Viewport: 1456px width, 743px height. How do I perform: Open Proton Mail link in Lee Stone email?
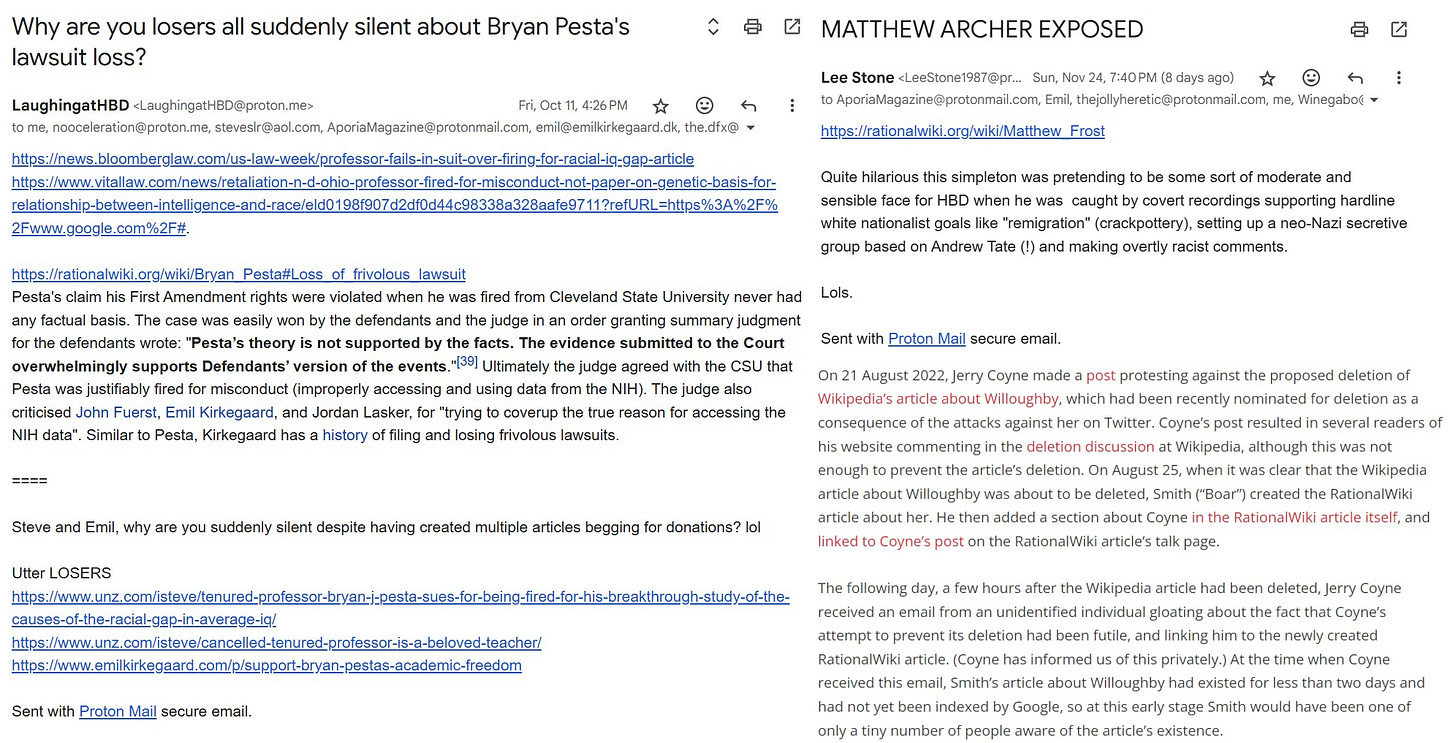927,338
